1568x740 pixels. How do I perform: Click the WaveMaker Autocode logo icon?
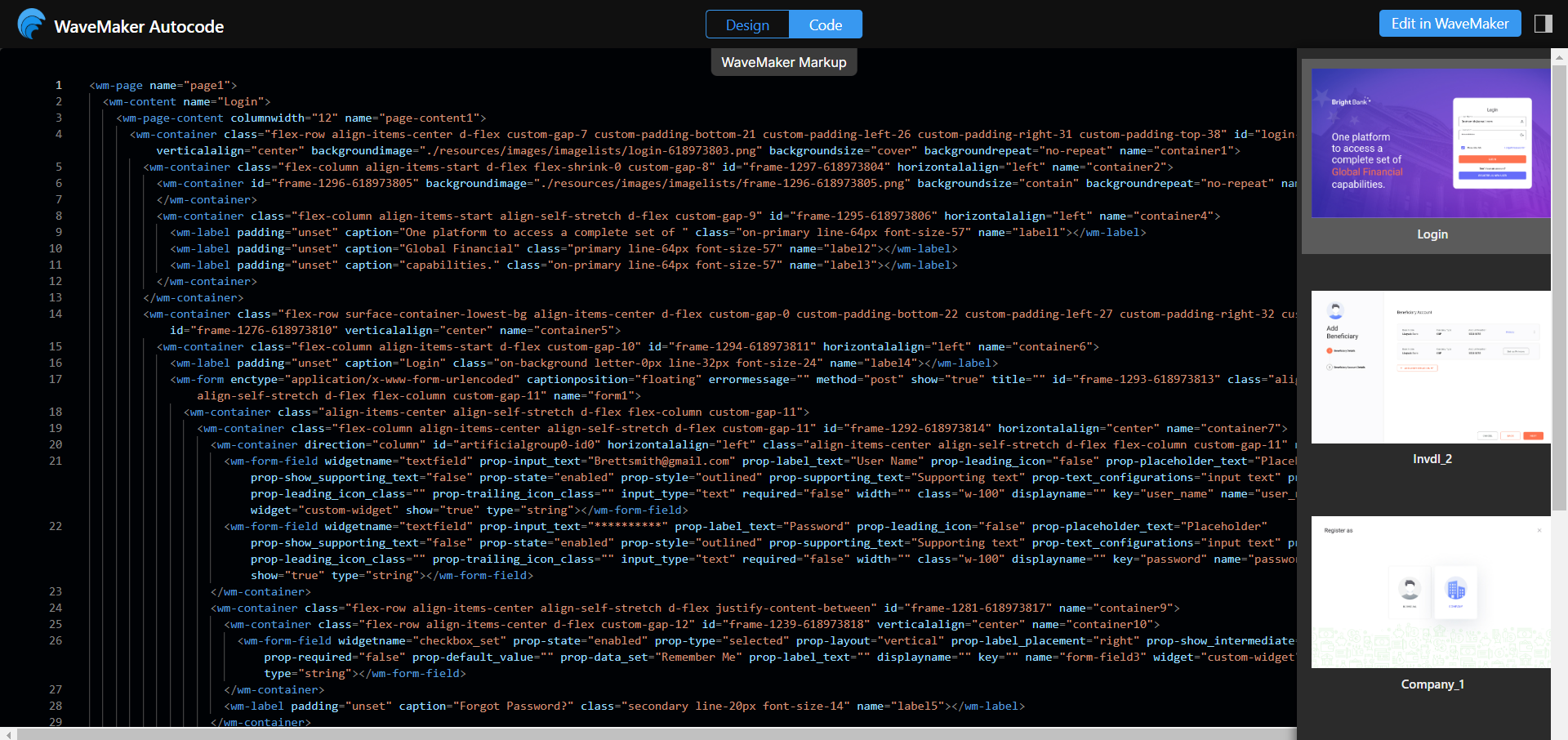(x=31, y=23)
